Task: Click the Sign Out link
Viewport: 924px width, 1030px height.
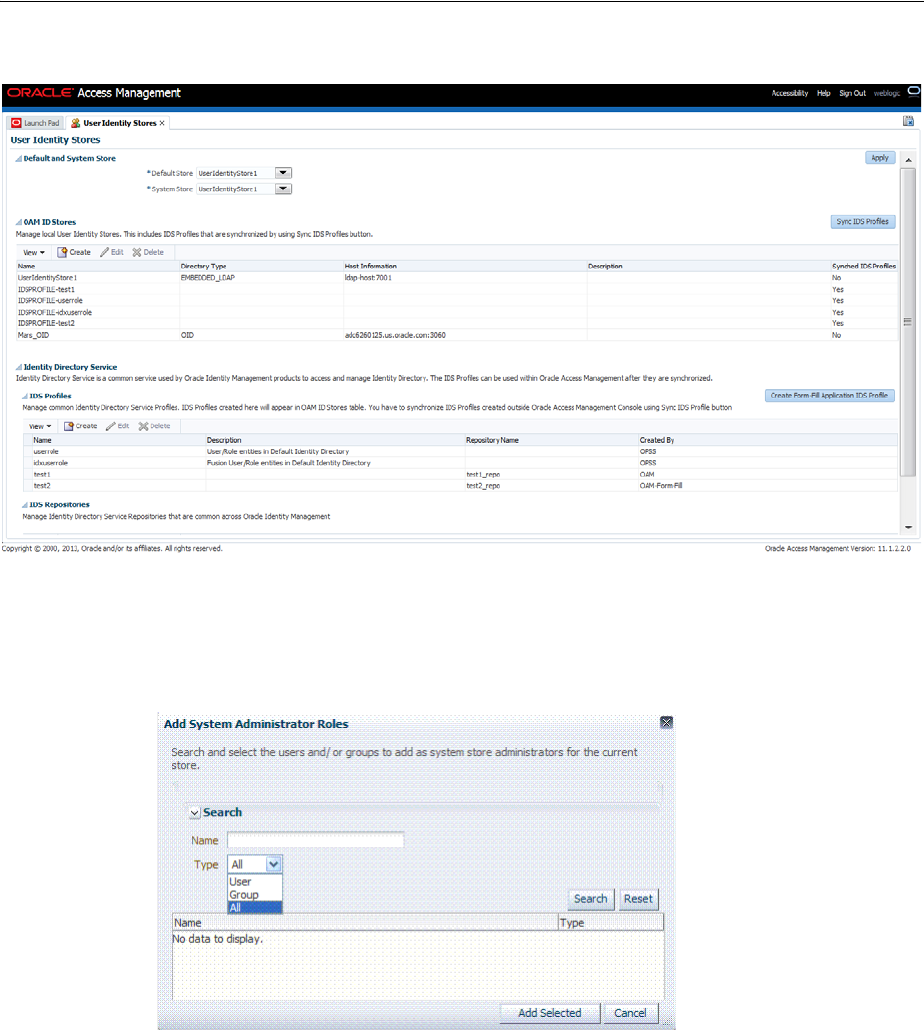Action: [x=852, y=93]
